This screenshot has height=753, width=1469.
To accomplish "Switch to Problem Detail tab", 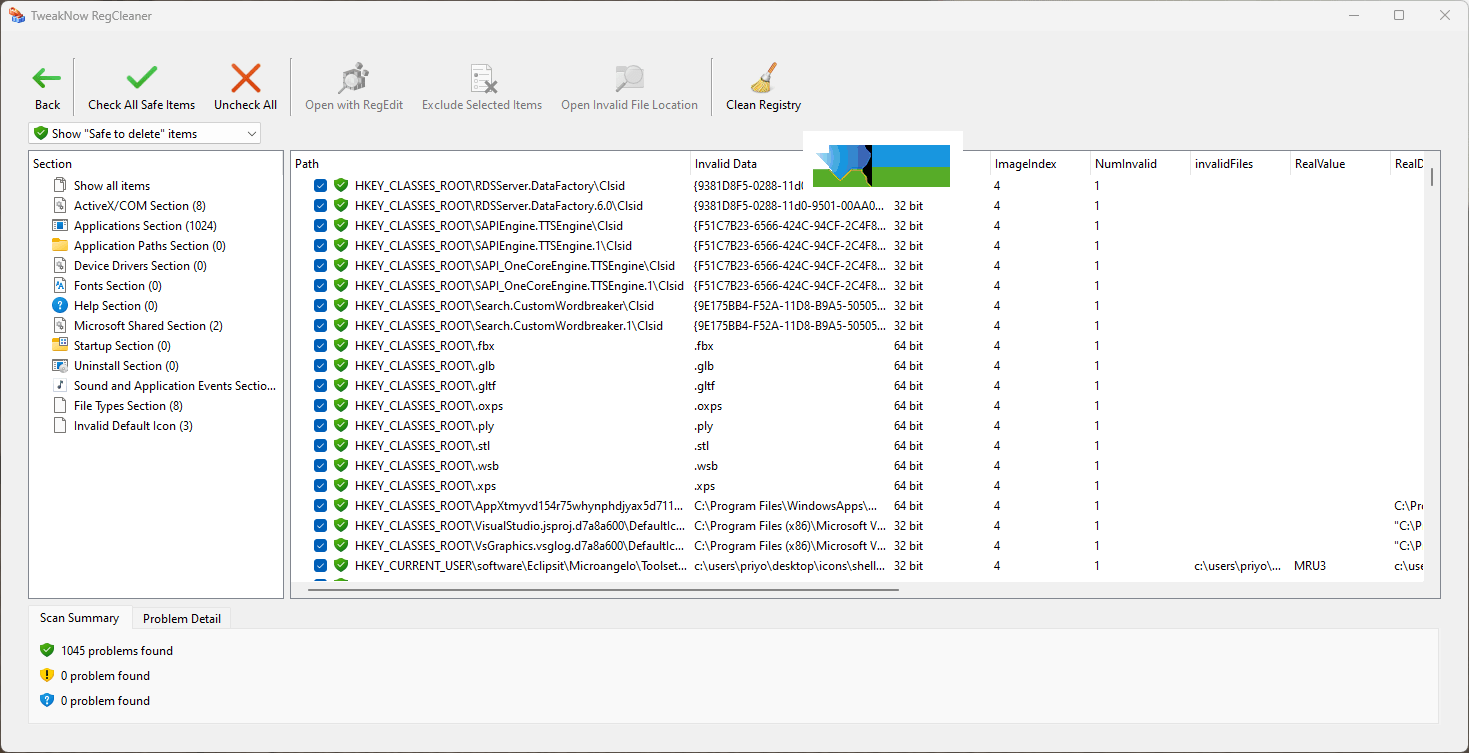I will (181, 618).
